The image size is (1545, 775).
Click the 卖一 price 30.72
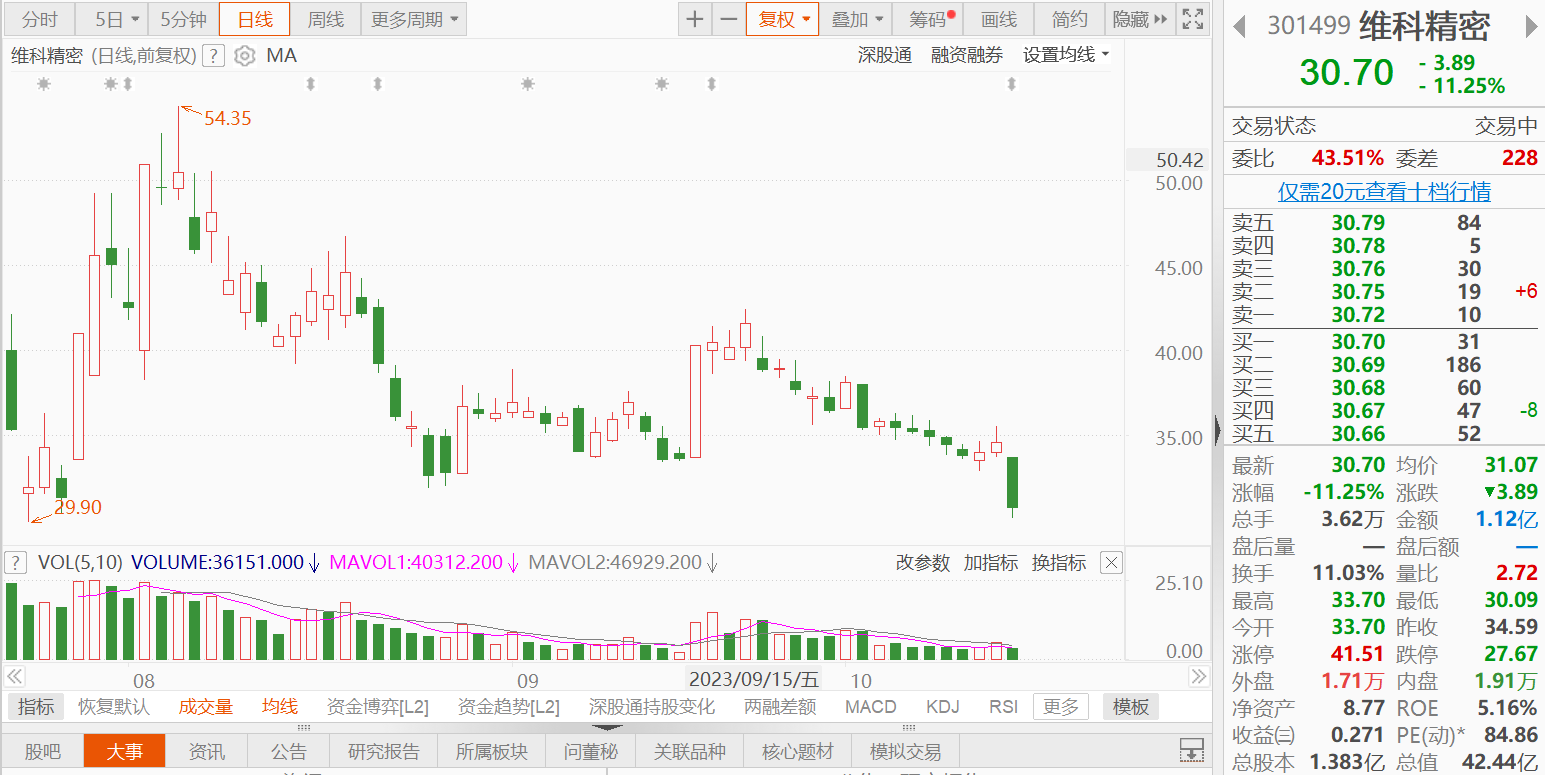point(1358,315)
